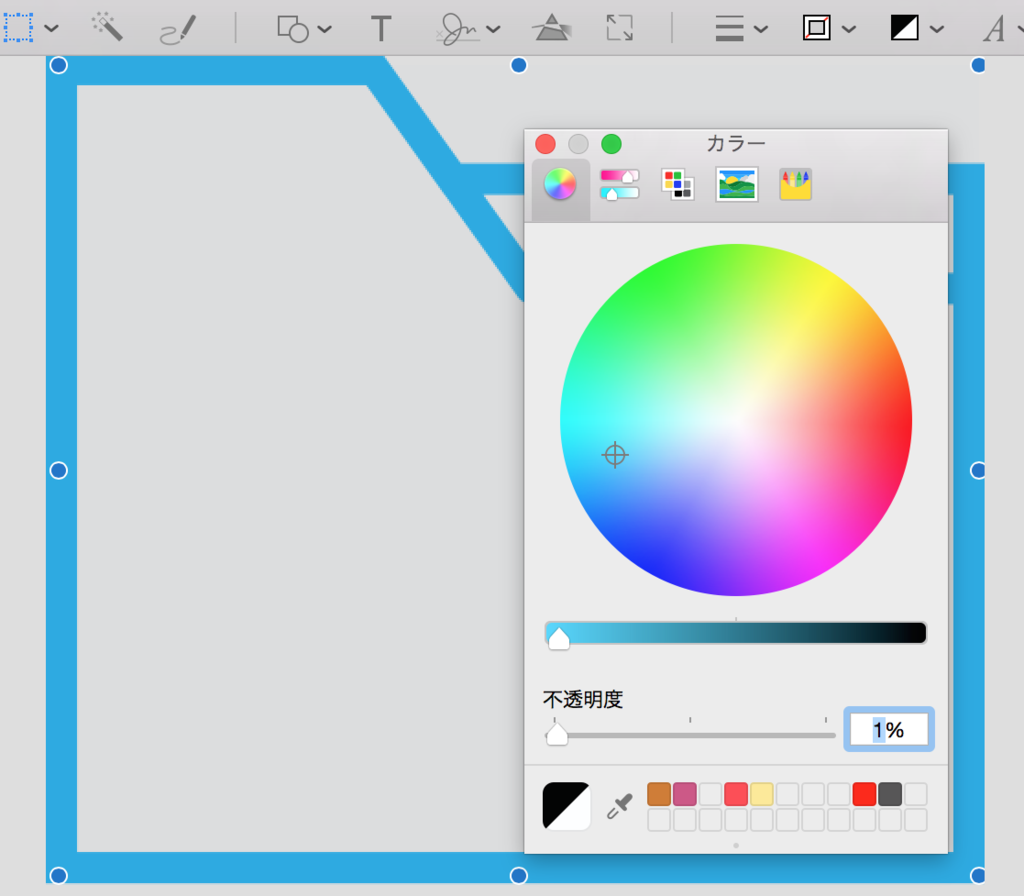
Task: Click the left-middle selection handle
Action: pos(59,470)
